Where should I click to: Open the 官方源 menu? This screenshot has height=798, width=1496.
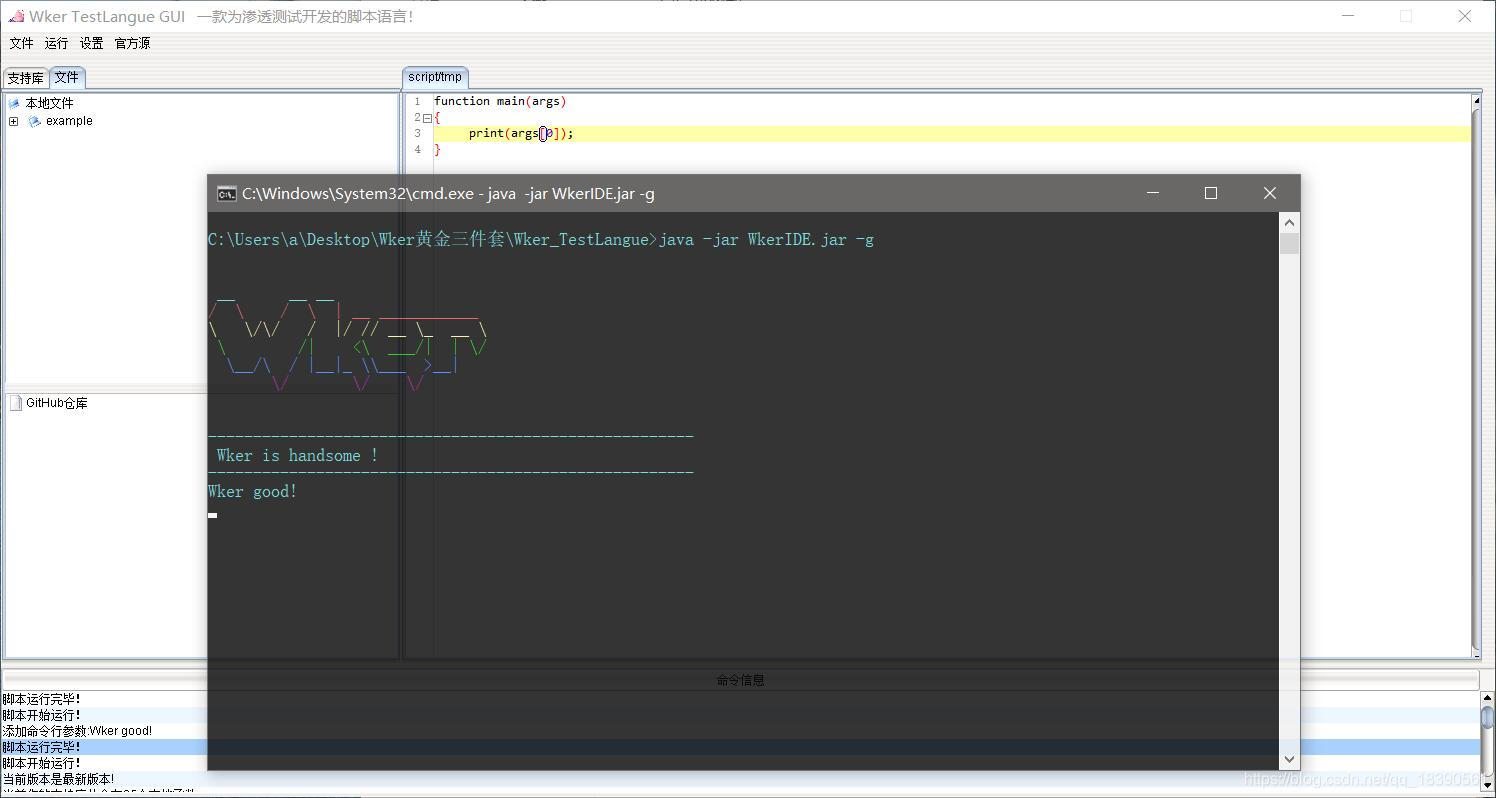(132, 43)
